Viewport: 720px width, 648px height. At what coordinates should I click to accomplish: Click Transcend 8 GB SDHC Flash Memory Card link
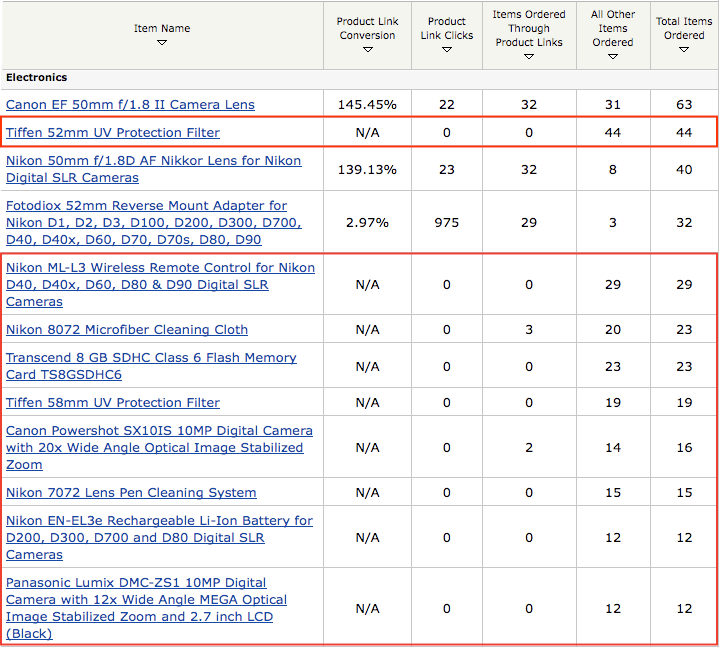click(x=151, y=366)
